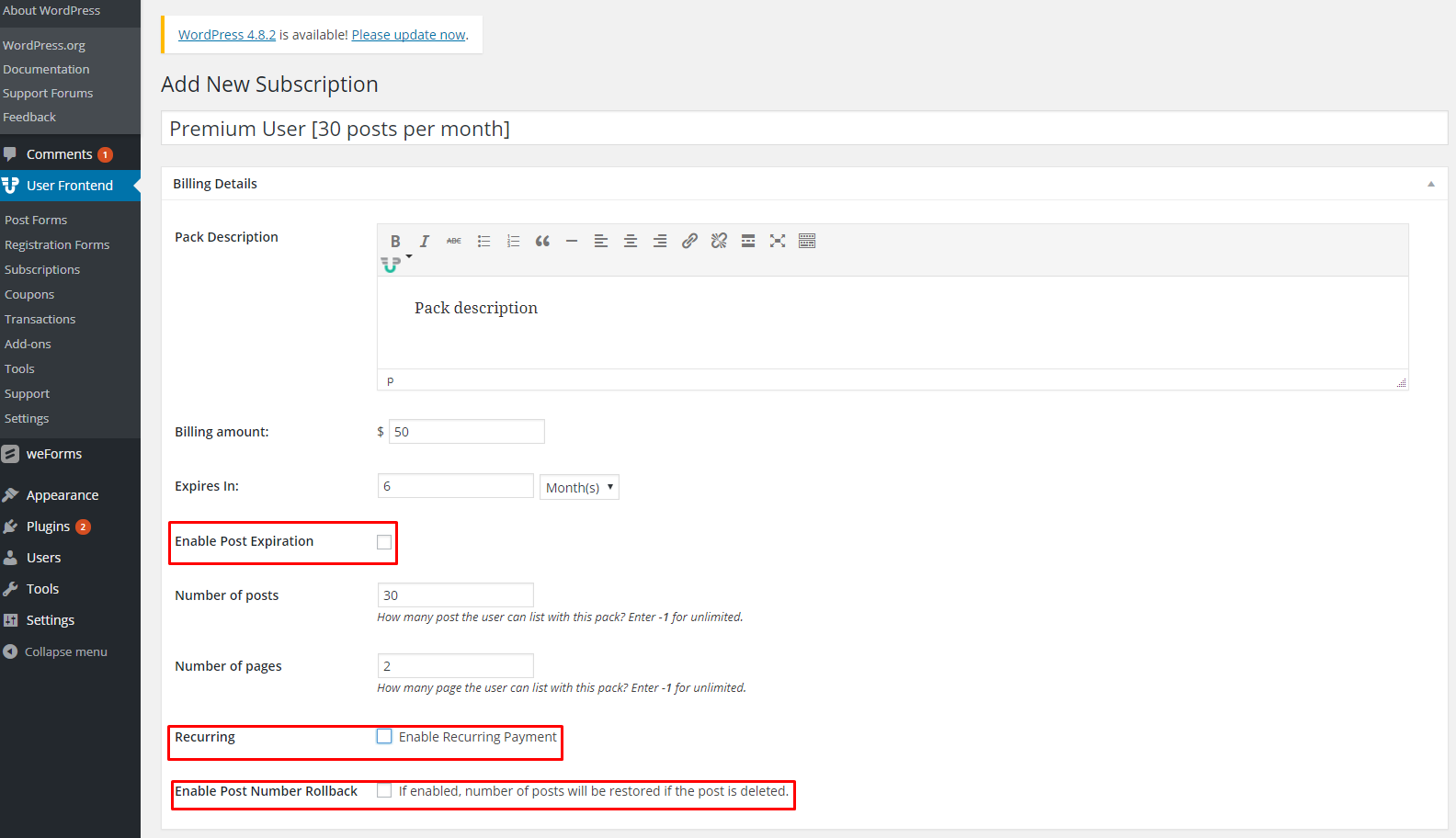Click the Number of posts field
This screenshot has width=1456, height=838.
pyautogui.click(x=456, y=595)
